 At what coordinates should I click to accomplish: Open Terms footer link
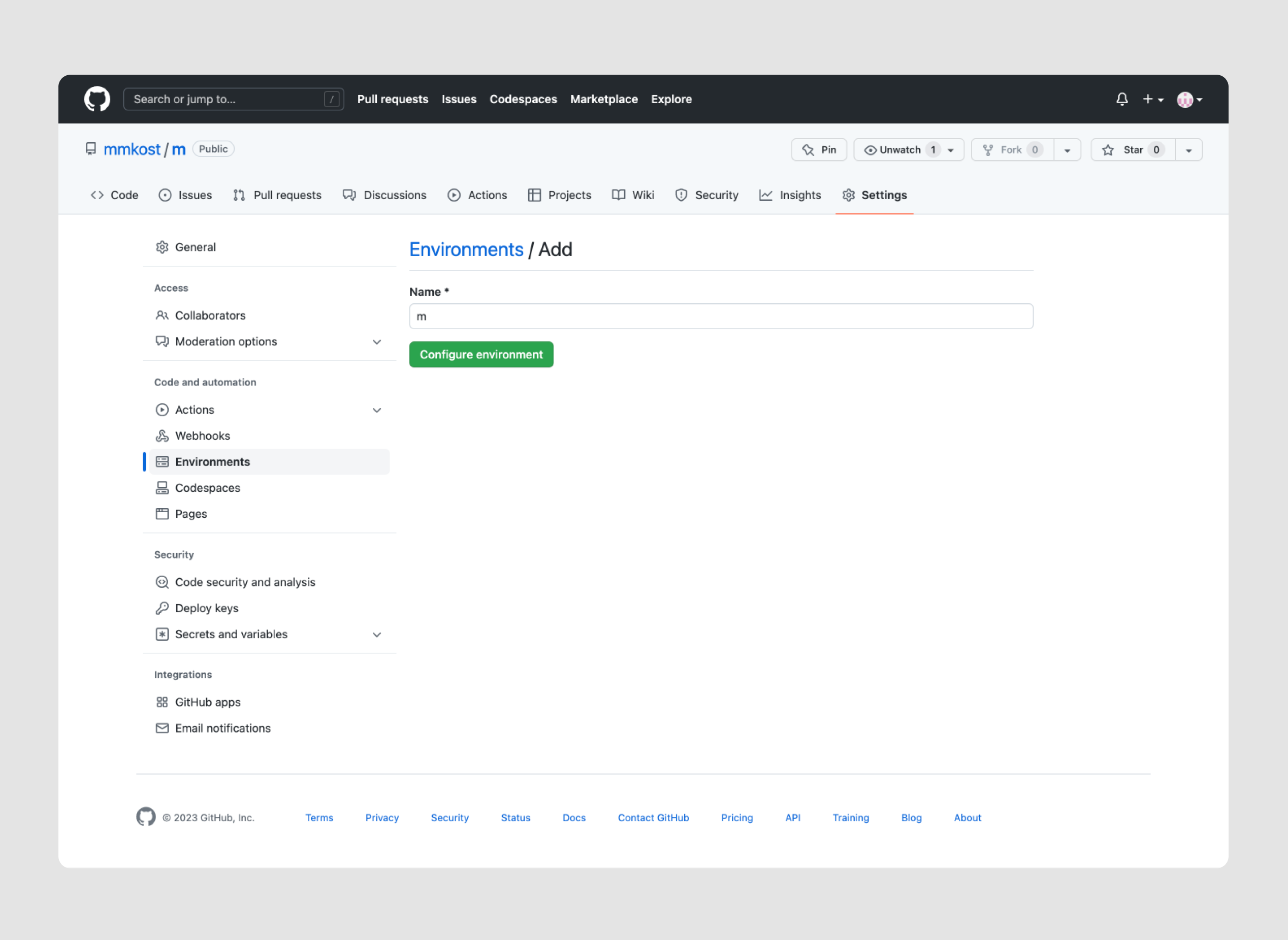point(319,818)
